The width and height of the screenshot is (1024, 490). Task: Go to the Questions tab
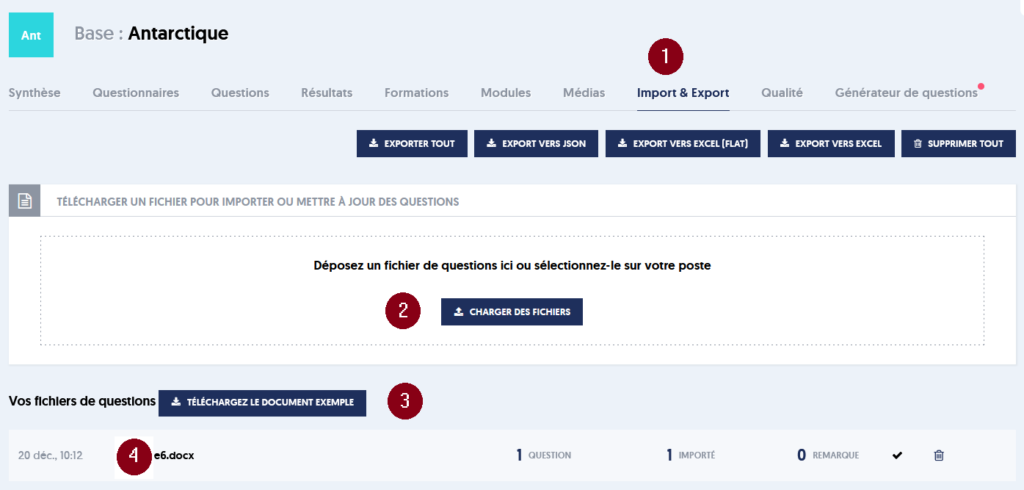click(240, 93)
